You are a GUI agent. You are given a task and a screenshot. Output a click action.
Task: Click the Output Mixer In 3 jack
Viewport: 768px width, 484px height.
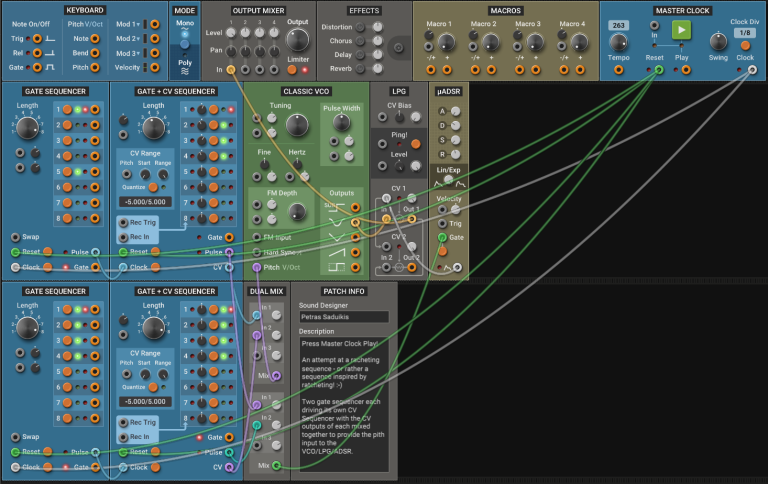(260, 70)
